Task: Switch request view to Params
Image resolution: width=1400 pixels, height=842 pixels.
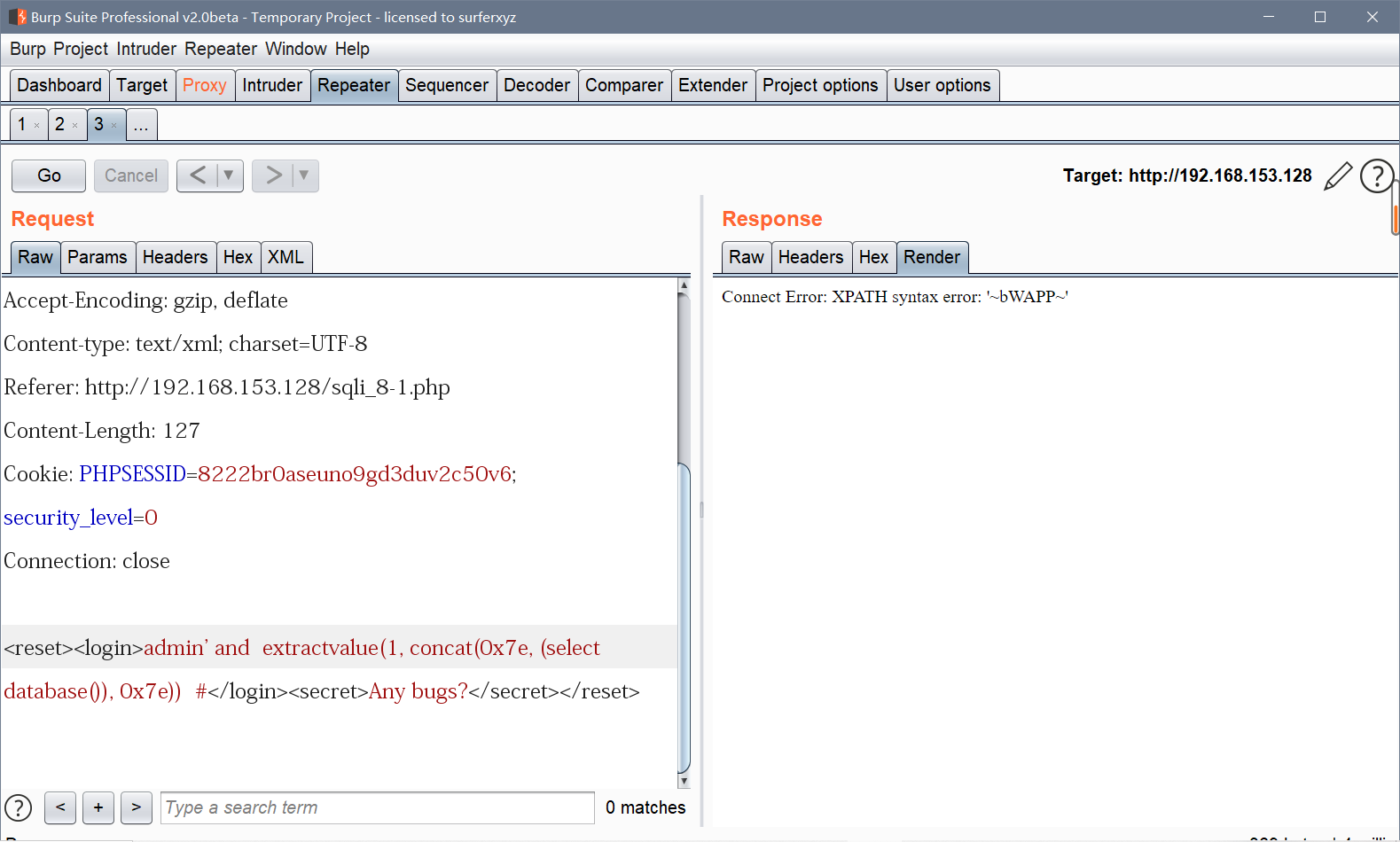Action: tap(98, 257)
